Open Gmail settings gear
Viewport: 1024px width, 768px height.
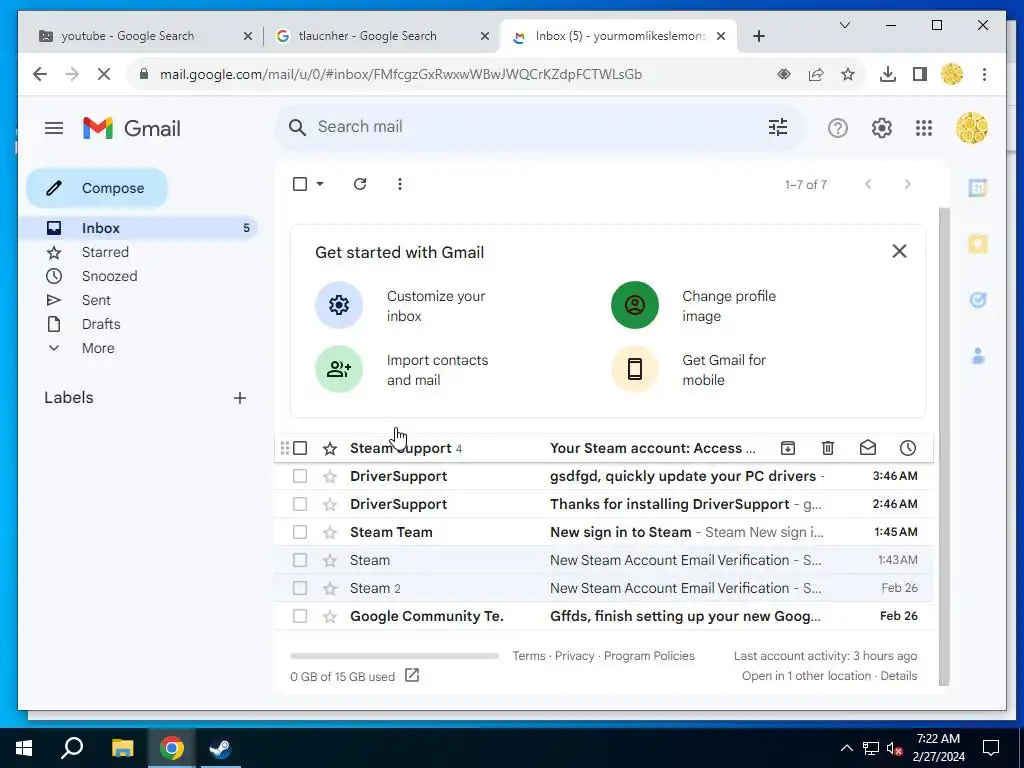[x=882, y=128]
